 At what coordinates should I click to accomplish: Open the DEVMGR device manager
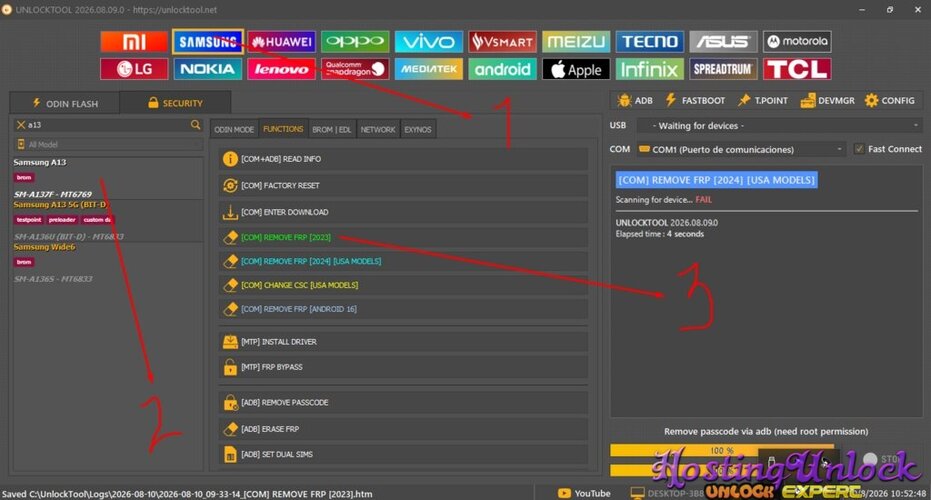[x=828, y=100]
